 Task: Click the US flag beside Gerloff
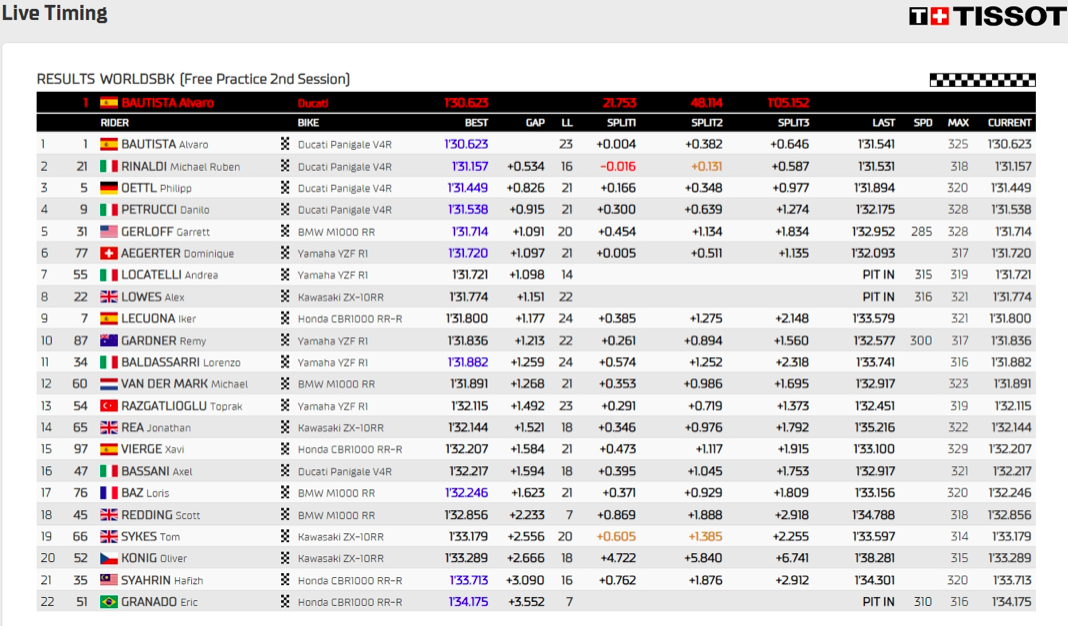click(109, 232)
